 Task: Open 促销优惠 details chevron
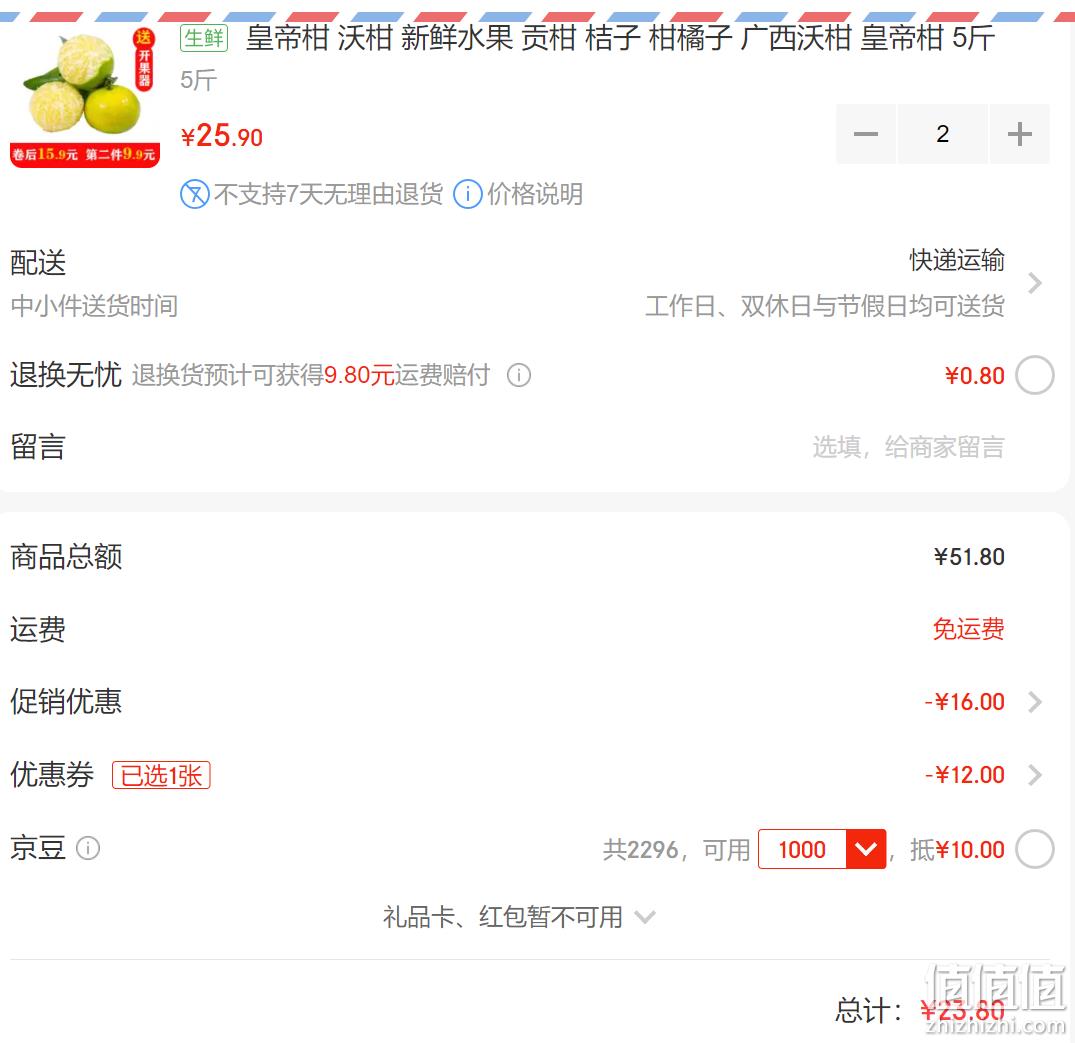click(1035, 702)
